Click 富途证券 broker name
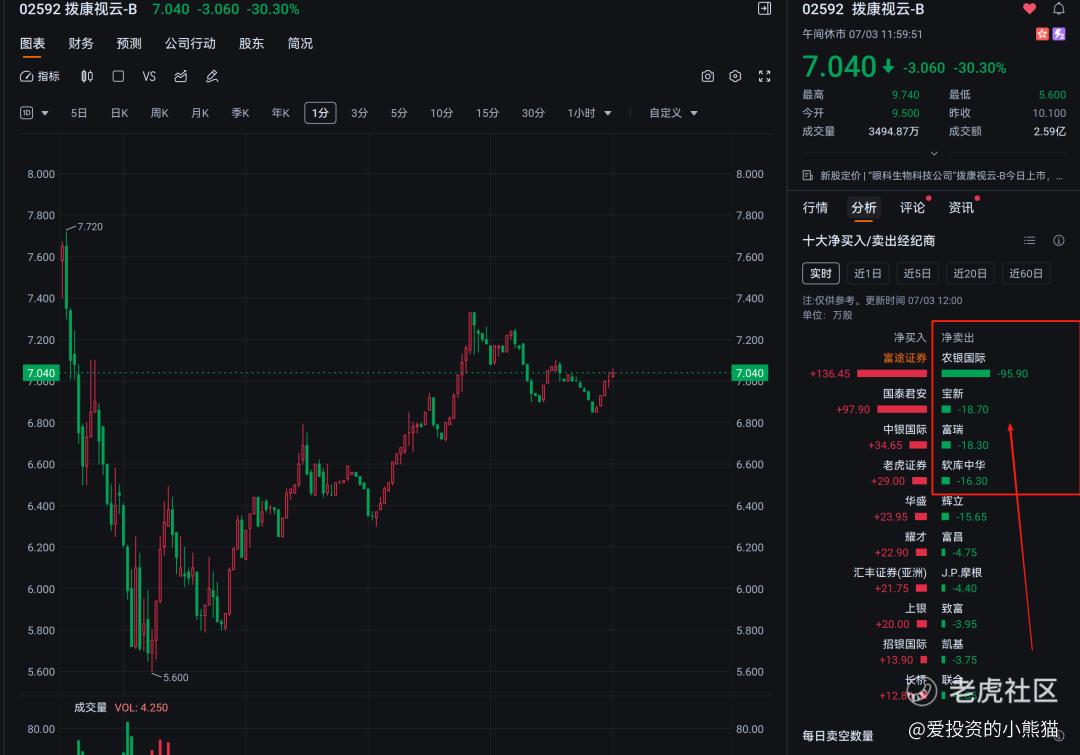Screen dimensions: 1080x755 pyautogui.click(x=905, y=358)
